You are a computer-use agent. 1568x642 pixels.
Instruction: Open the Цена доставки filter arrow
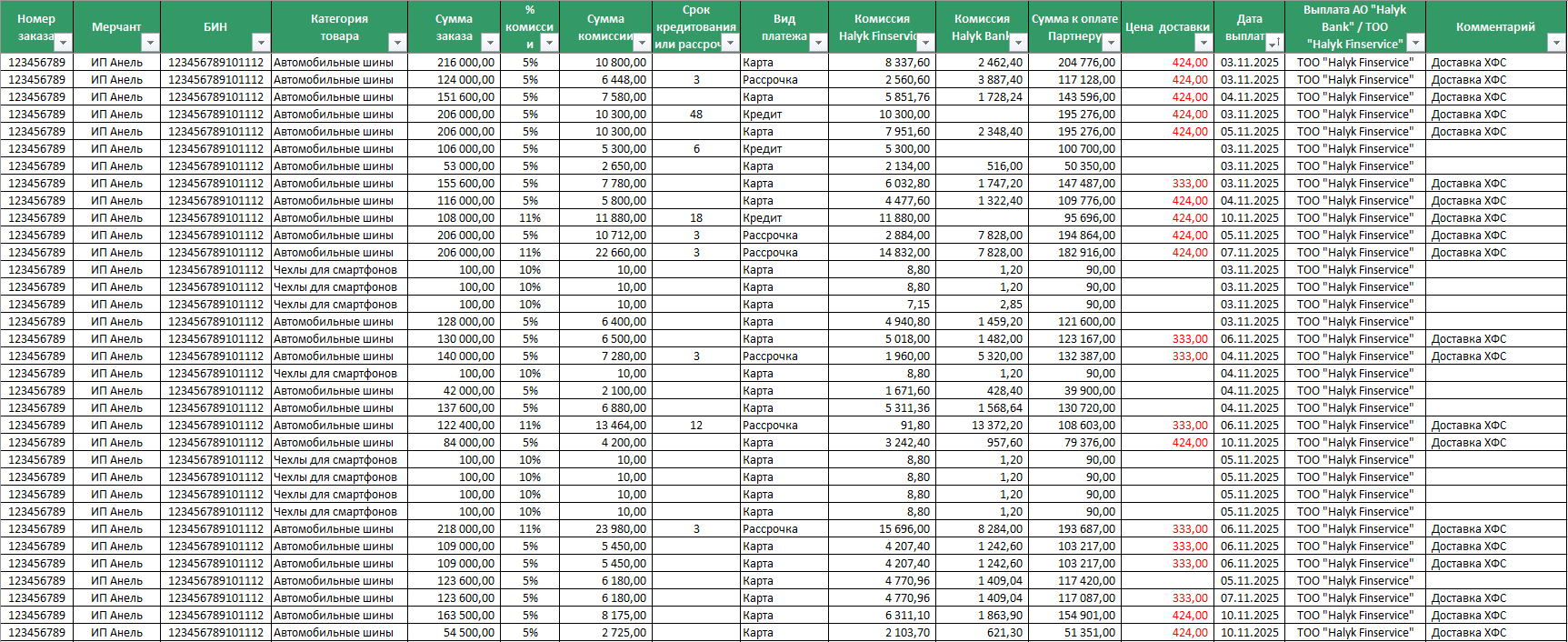[x=1203, y=43]
